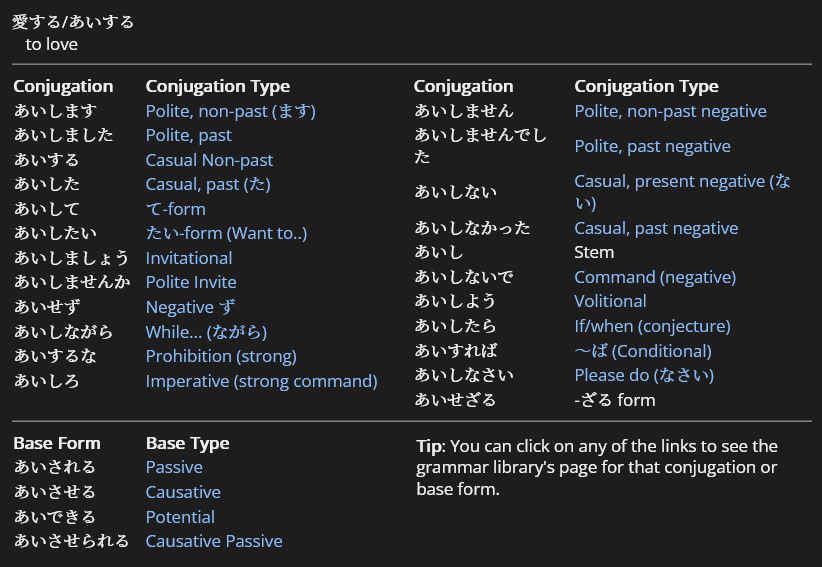This screenshot has height=567, width=822.
Task: Open the Casual Non-past grammar page
Action: (x=209, y=160)
